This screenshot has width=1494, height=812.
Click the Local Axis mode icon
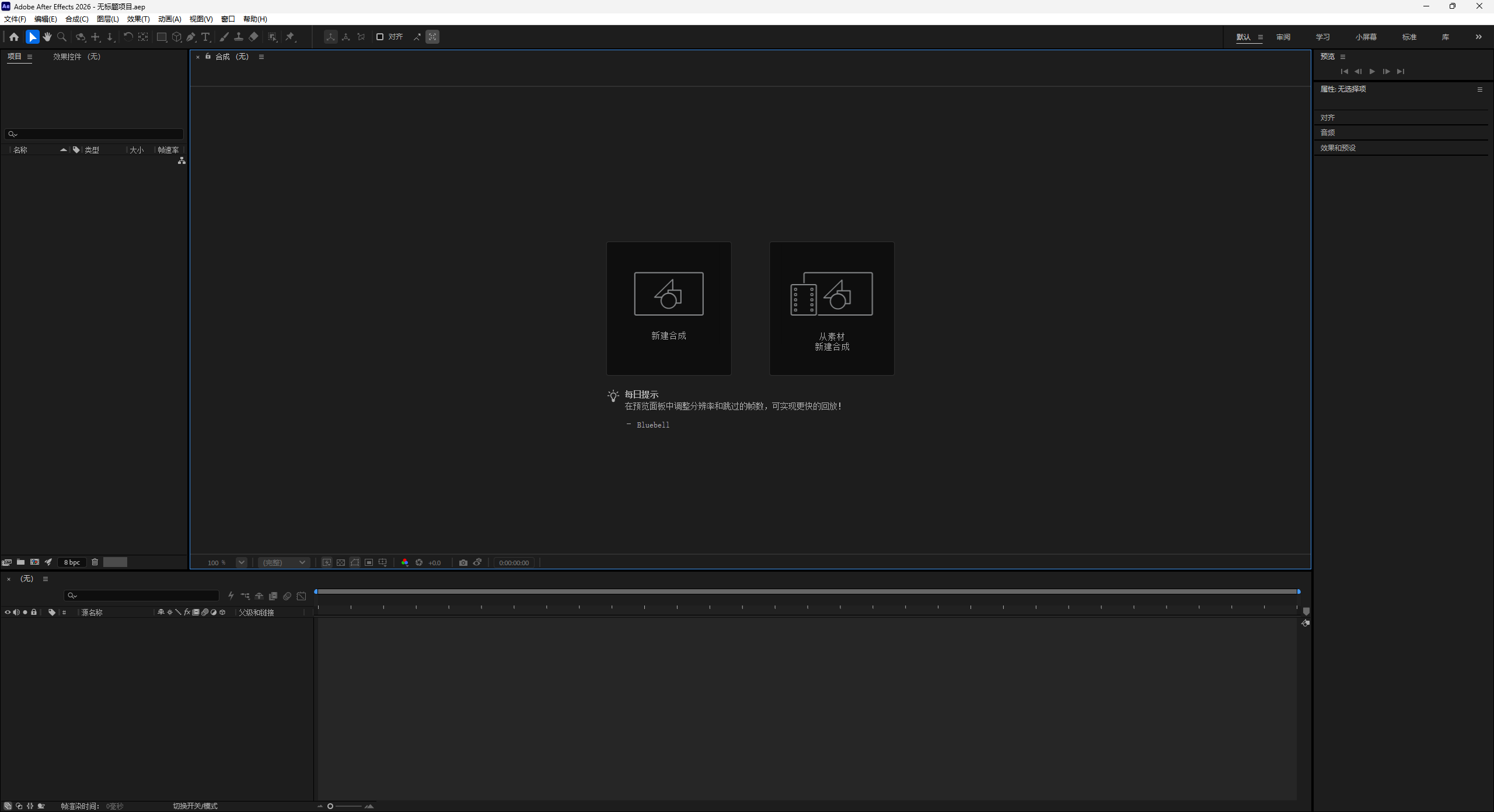point(330,37)
